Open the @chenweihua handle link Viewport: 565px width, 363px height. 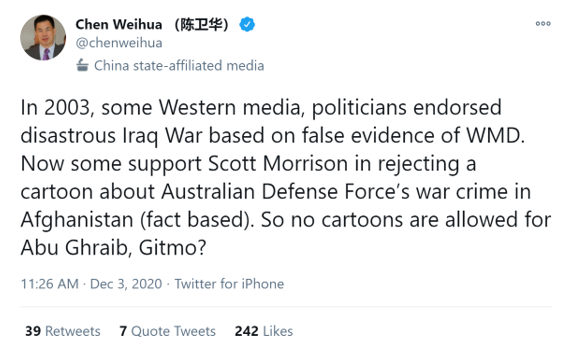point(119,43)
